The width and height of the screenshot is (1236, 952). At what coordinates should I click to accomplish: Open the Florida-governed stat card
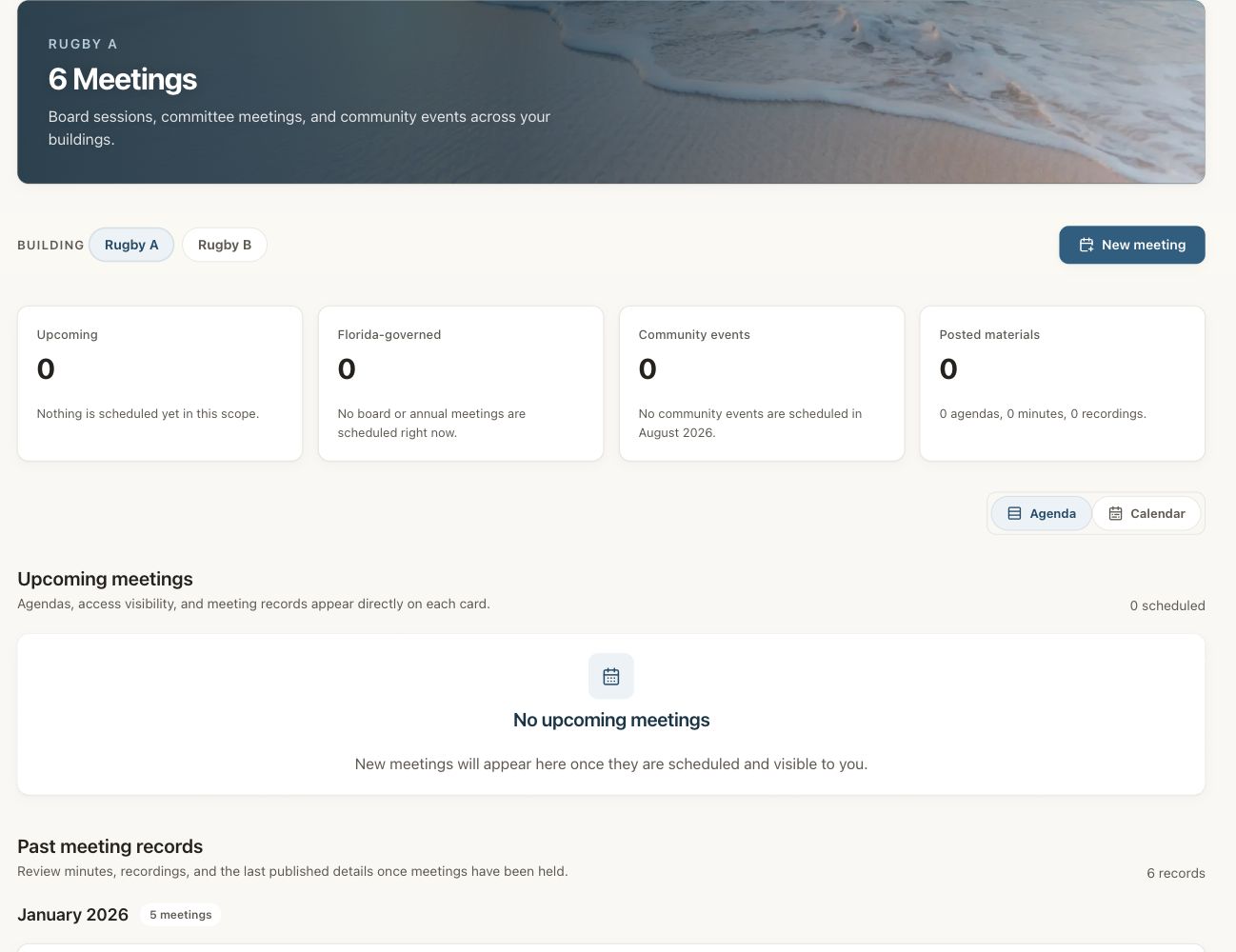pos(461,383)
